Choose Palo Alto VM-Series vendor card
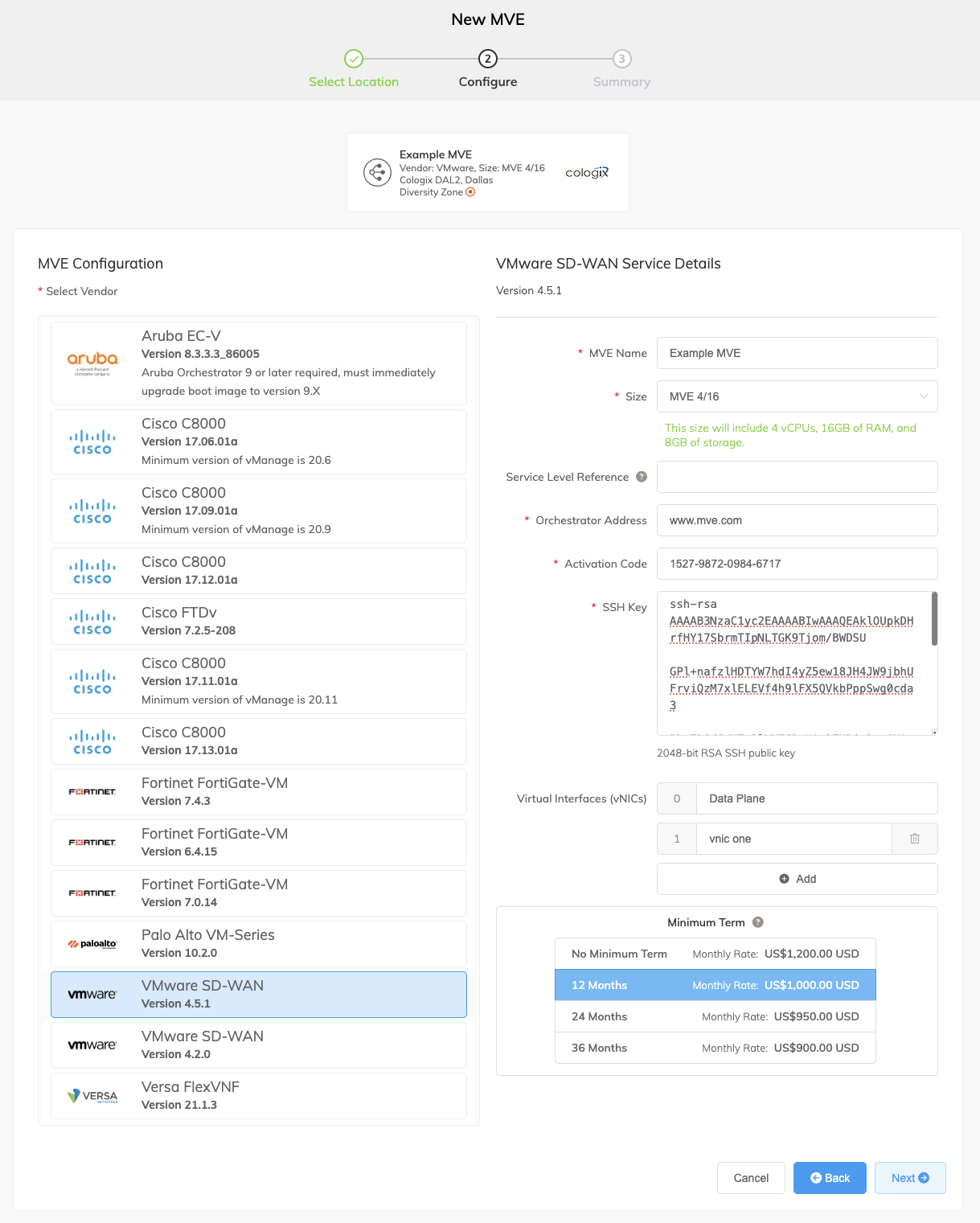This screenshot has width=980, height=1223. point(259,944)
